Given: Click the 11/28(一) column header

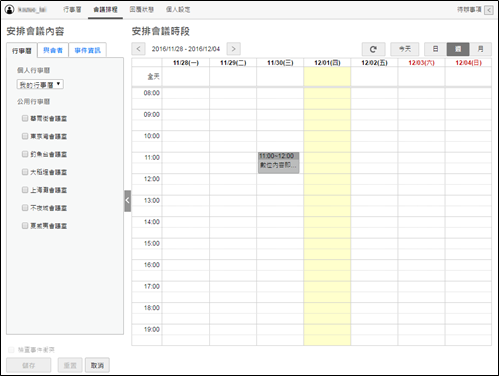Looking at the screenshot, I should click(186, 63).
